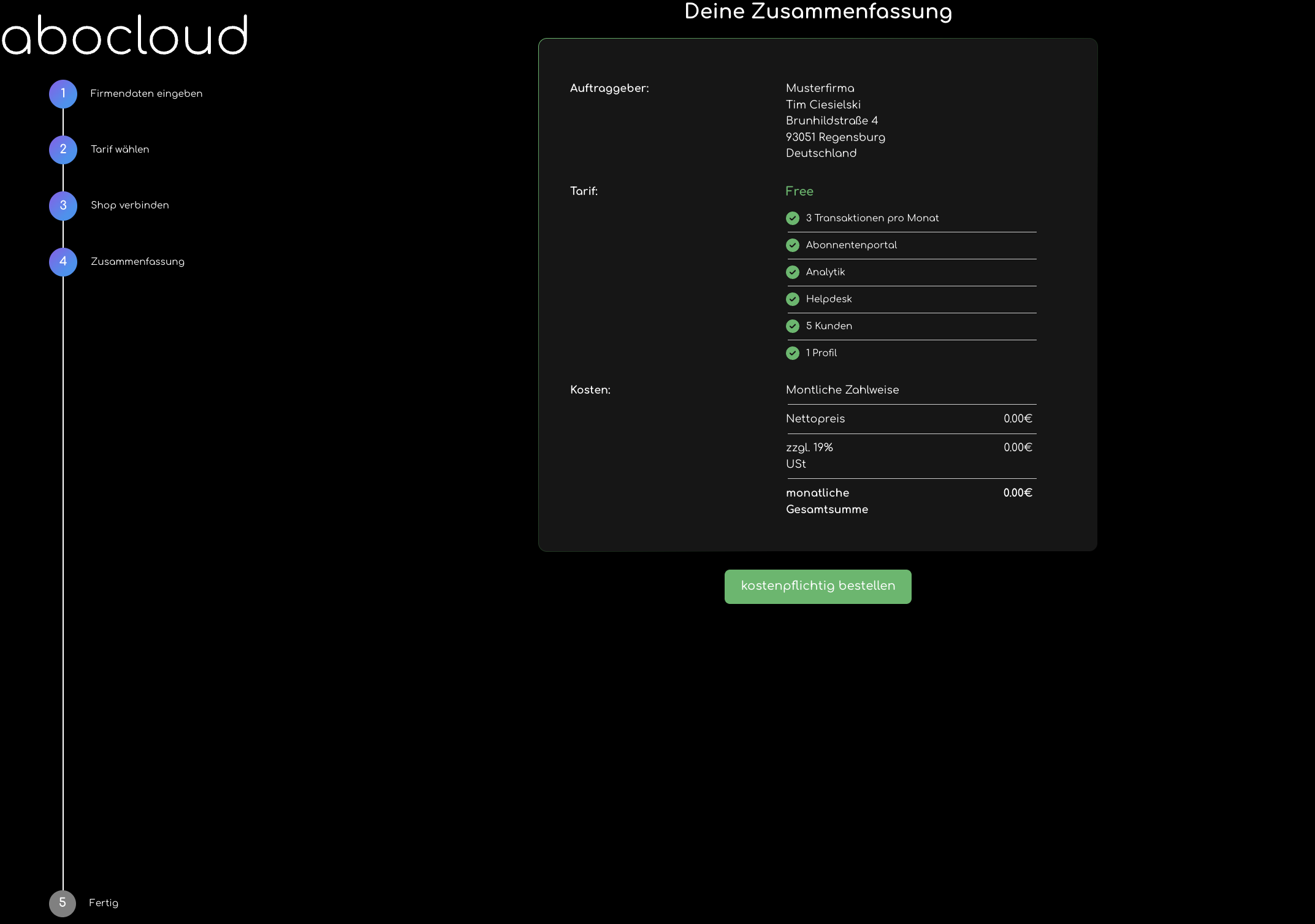Select the Shop verbinden step
This screenshot has width=1315, height=924.
(x=130, y=205)
